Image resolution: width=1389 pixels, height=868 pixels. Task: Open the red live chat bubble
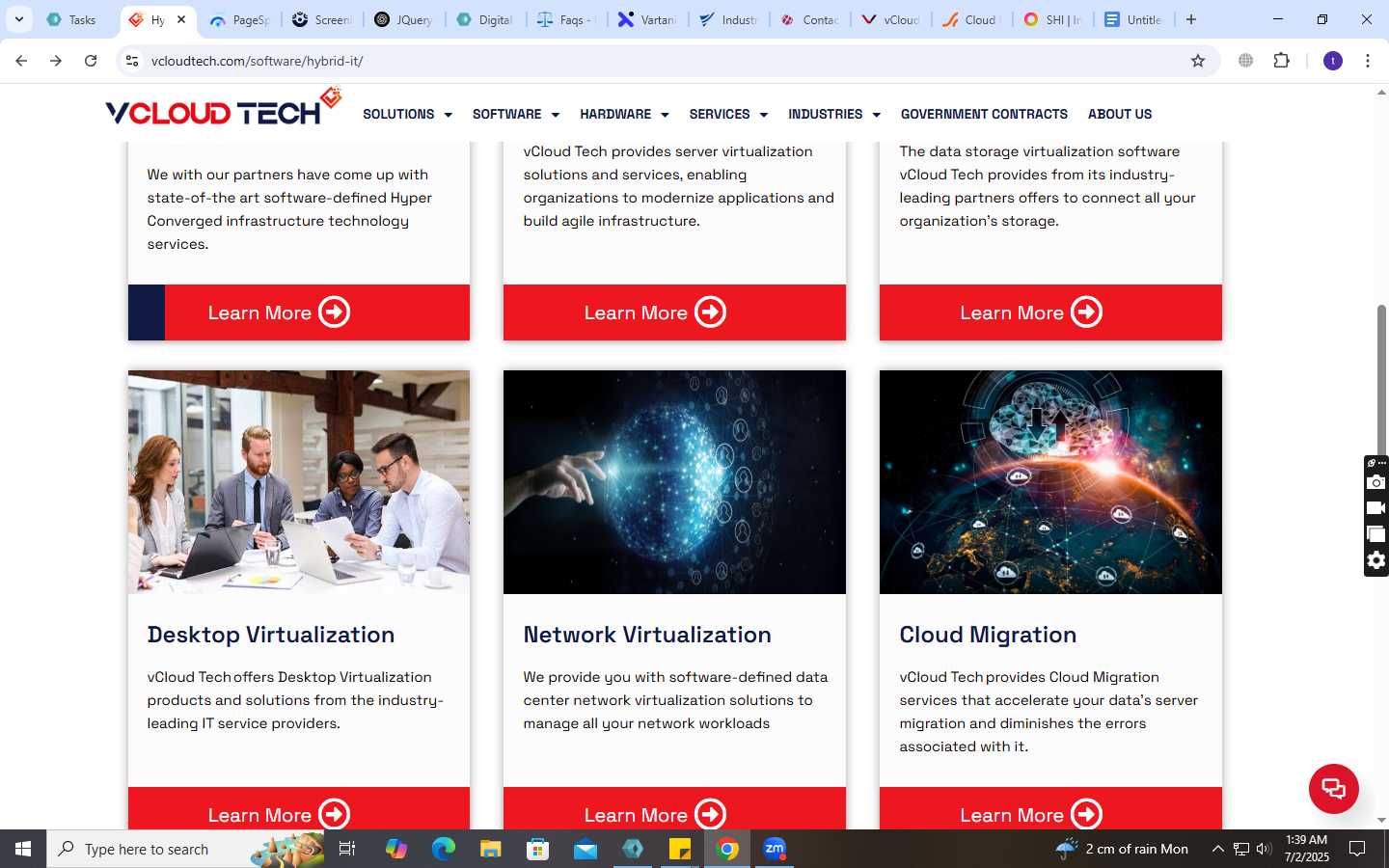(1333, 788)
